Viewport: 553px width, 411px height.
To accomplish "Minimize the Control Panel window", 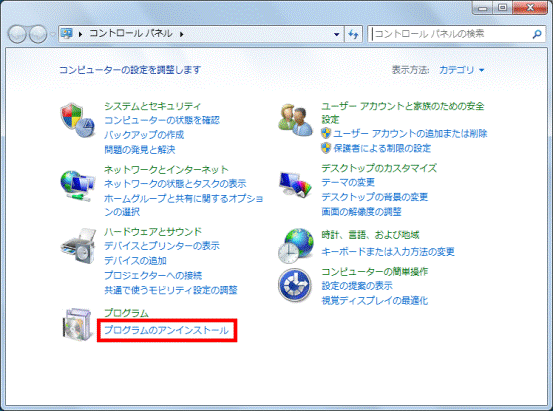I will point(483,8).
